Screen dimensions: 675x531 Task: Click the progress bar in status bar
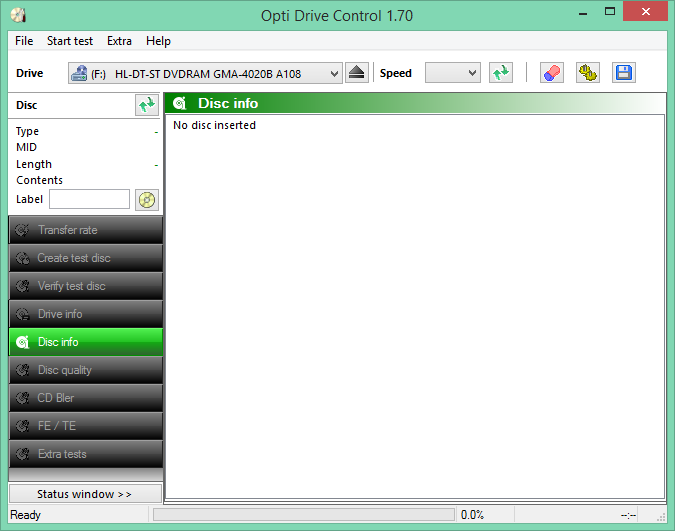coord(304,515)
